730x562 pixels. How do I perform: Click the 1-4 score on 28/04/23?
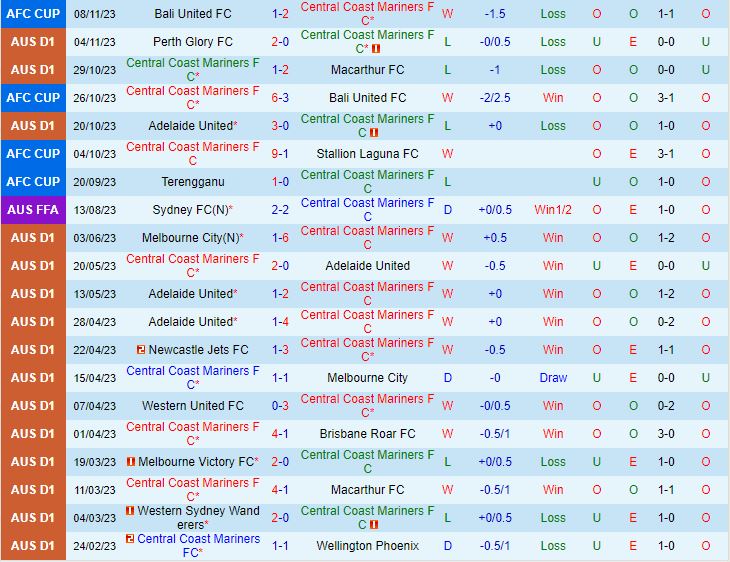[x=280, y=322]
